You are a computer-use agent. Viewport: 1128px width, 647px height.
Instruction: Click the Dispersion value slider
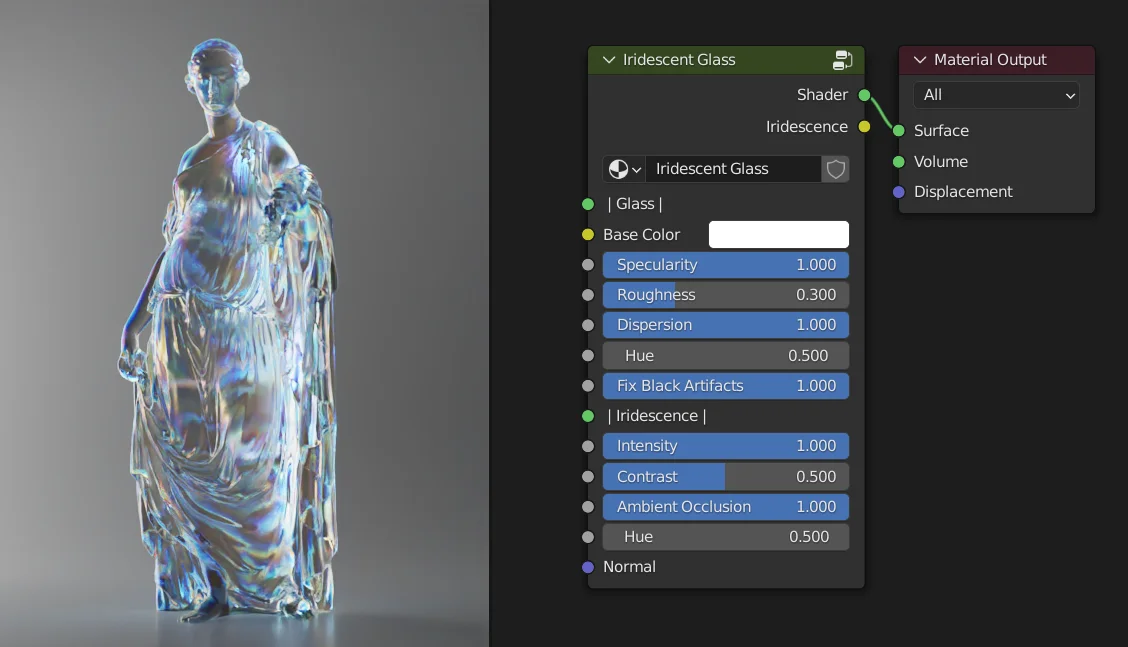click(725, 324)
